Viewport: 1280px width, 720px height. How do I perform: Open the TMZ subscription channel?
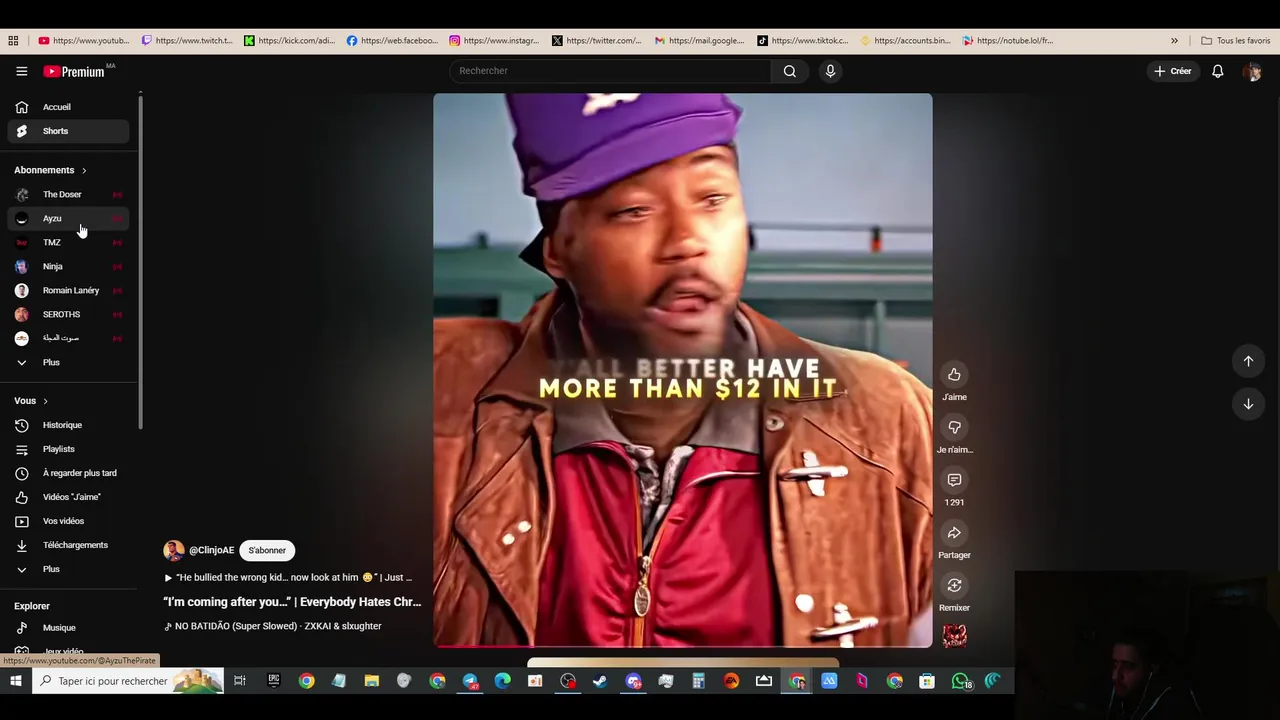[68, 242]
